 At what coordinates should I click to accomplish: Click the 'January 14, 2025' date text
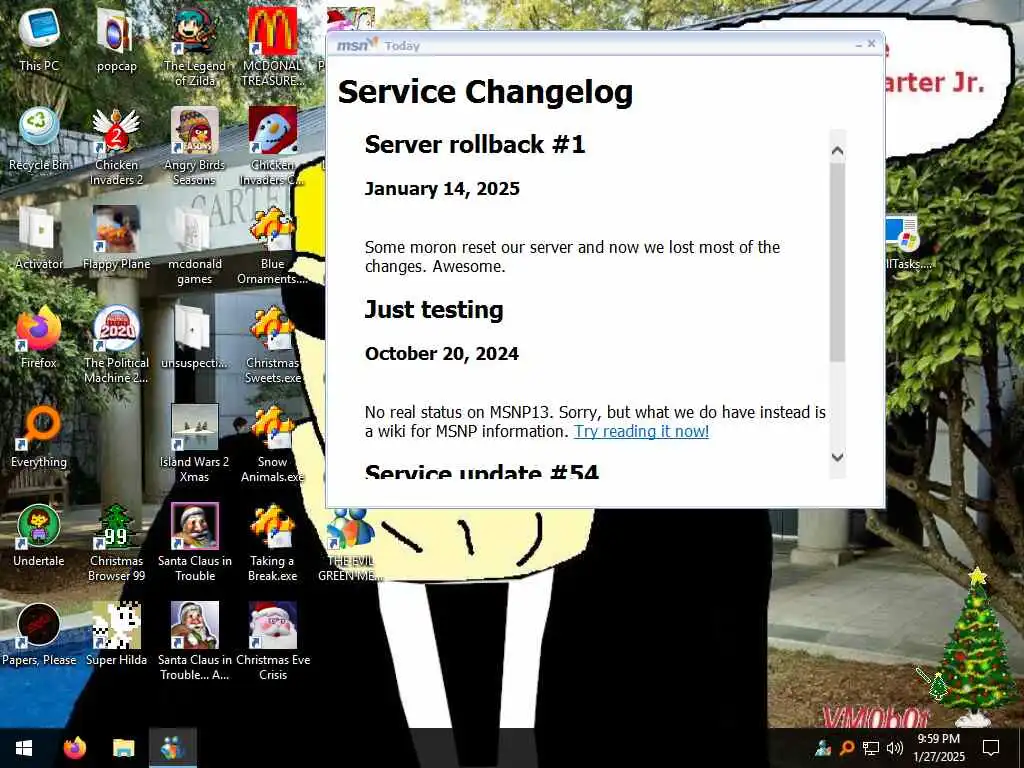coord(442,189)
